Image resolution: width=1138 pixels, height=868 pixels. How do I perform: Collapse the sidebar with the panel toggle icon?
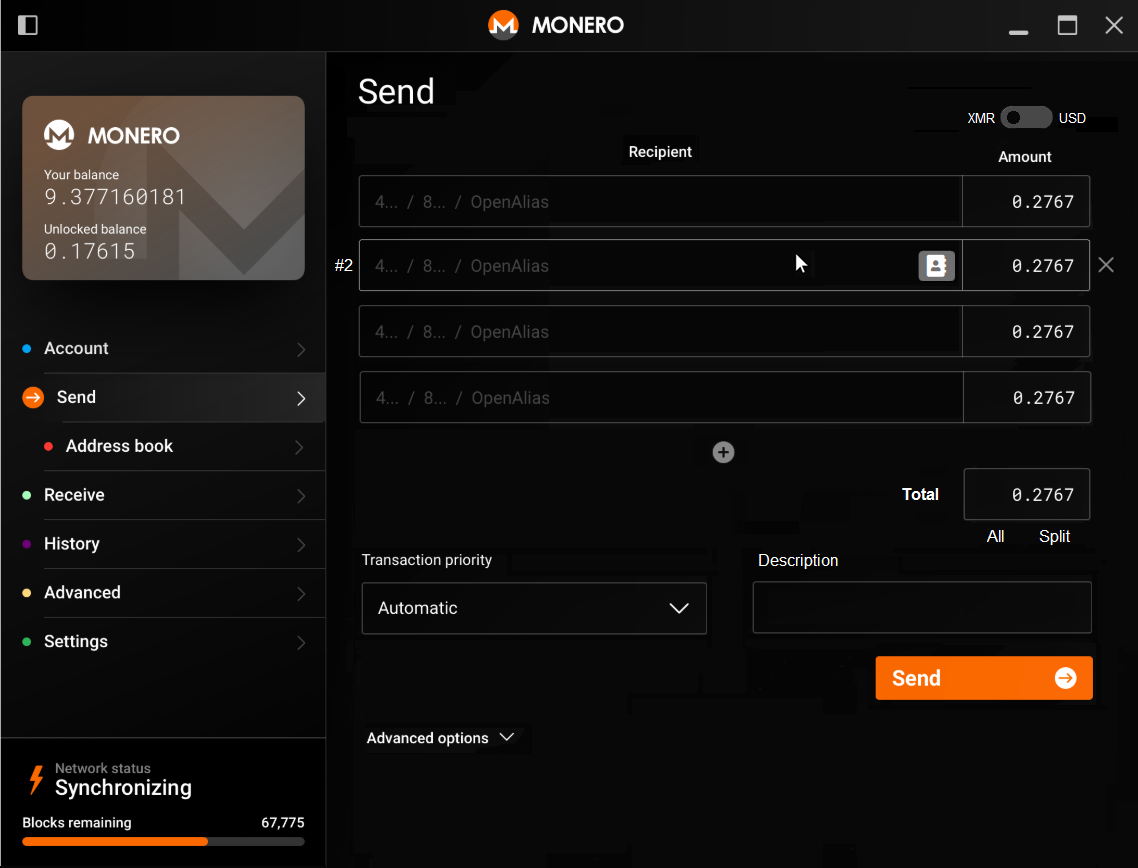(28, 25)
